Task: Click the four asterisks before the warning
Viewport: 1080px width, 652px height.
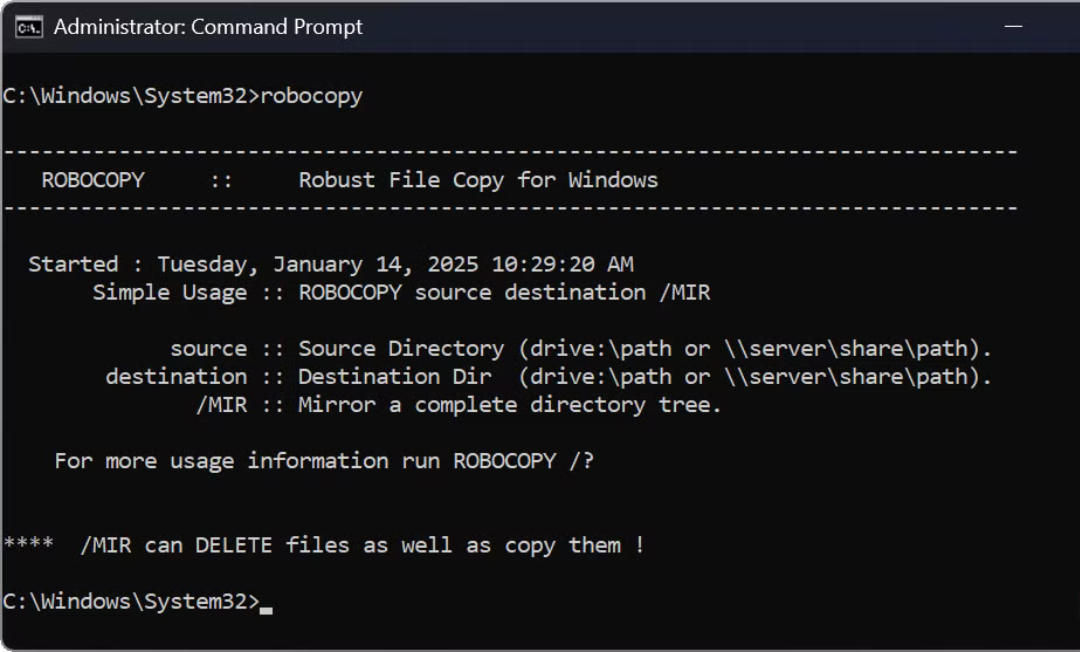Action: pyautogui.click(x=28, y=545)
